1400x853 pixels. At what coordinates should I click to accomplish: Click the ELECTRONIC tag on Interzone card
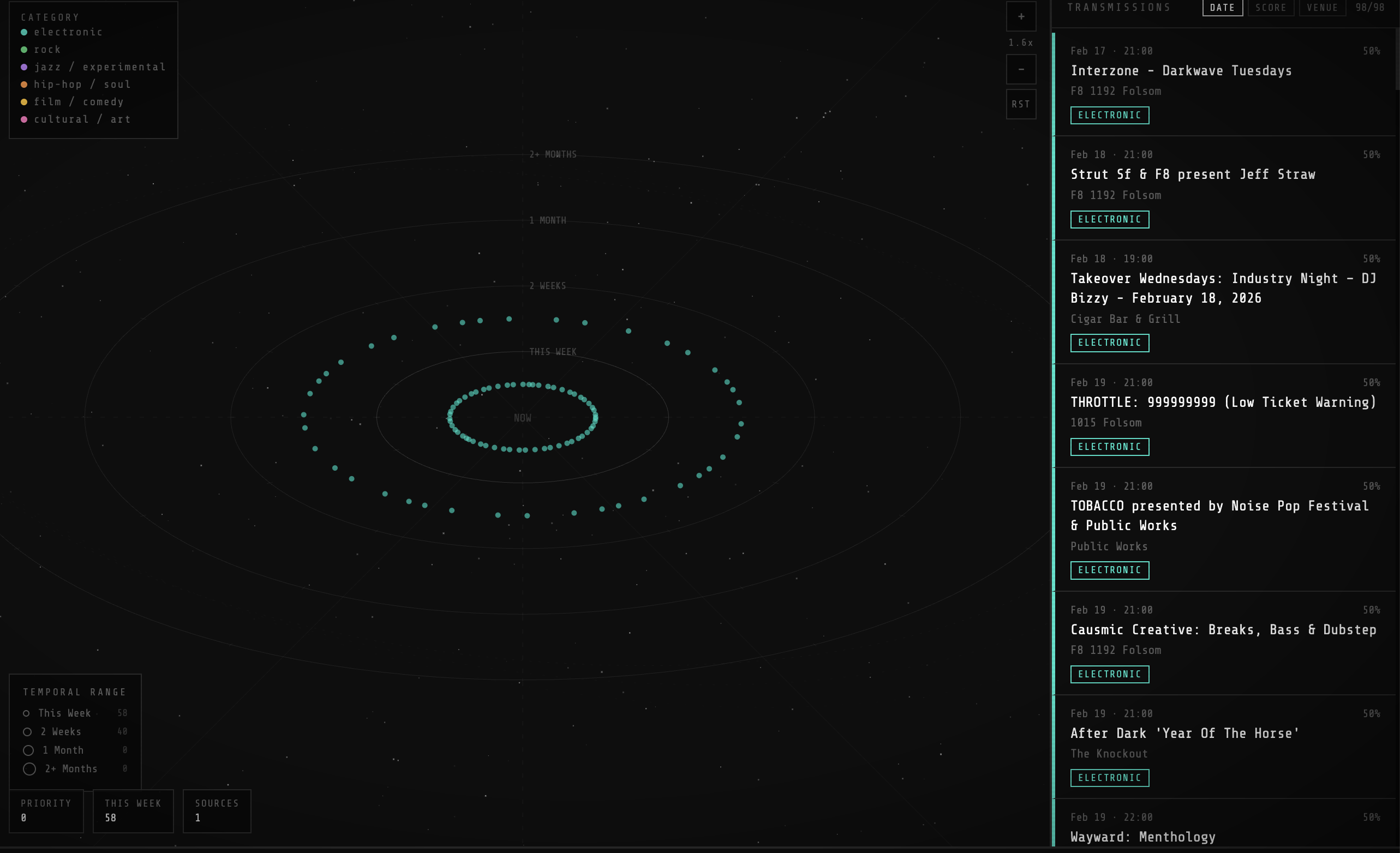1110,115
